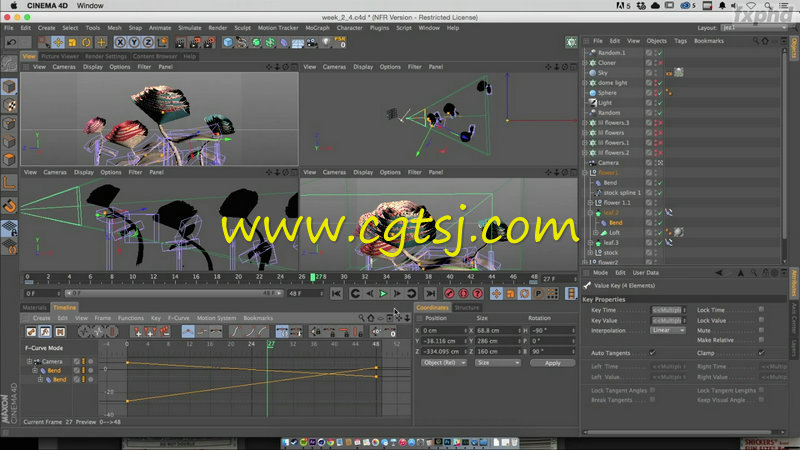The height and width of the screenshot is (450, 800).
Task: Toggle the Sphere object enable checkmark
Action: [661, 93]
